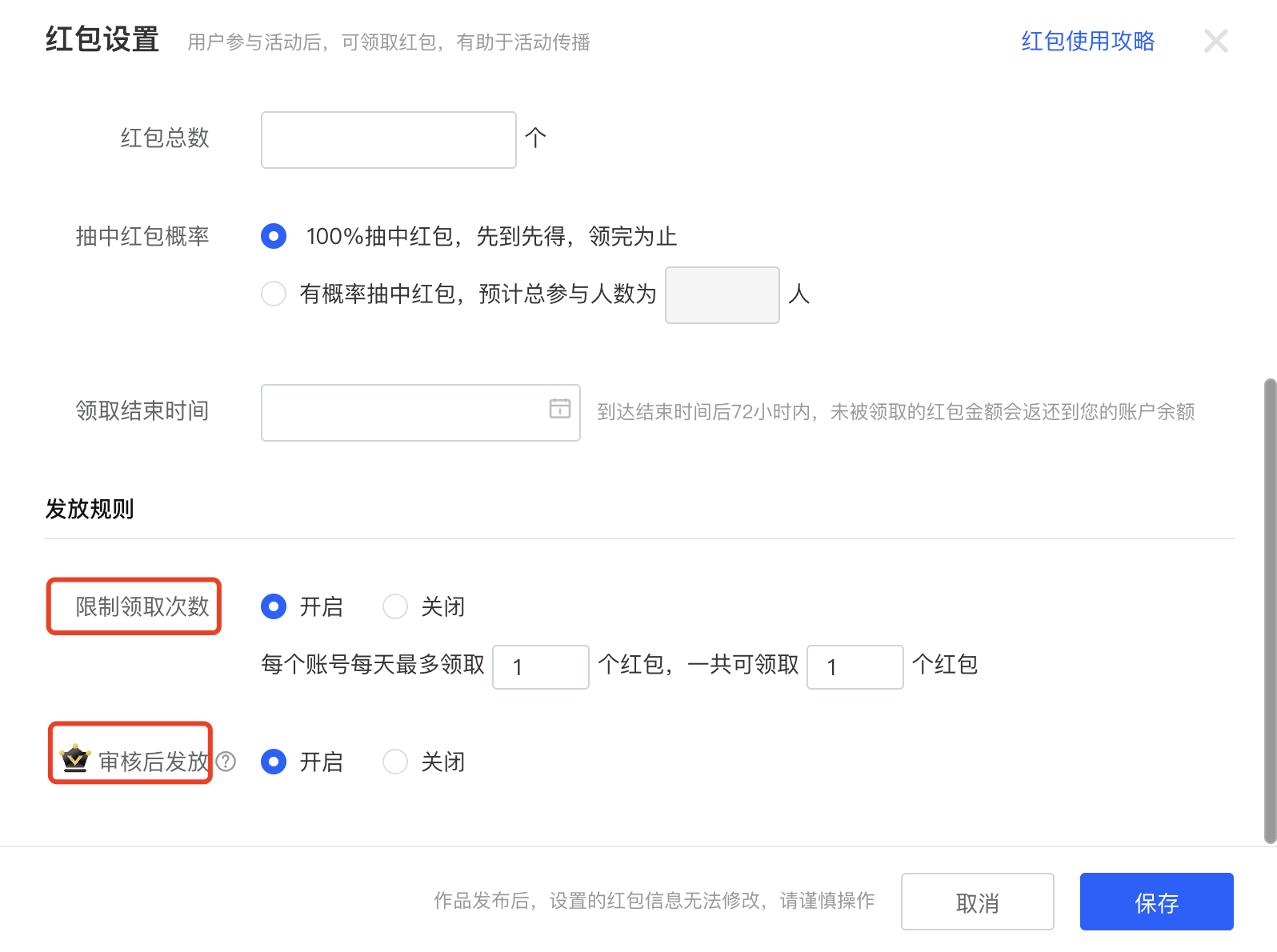The height and width of the screenshot is (952, 1277).
Task: Disable 限制领取次数 with 关闭 radio
Action: [395, 606]
